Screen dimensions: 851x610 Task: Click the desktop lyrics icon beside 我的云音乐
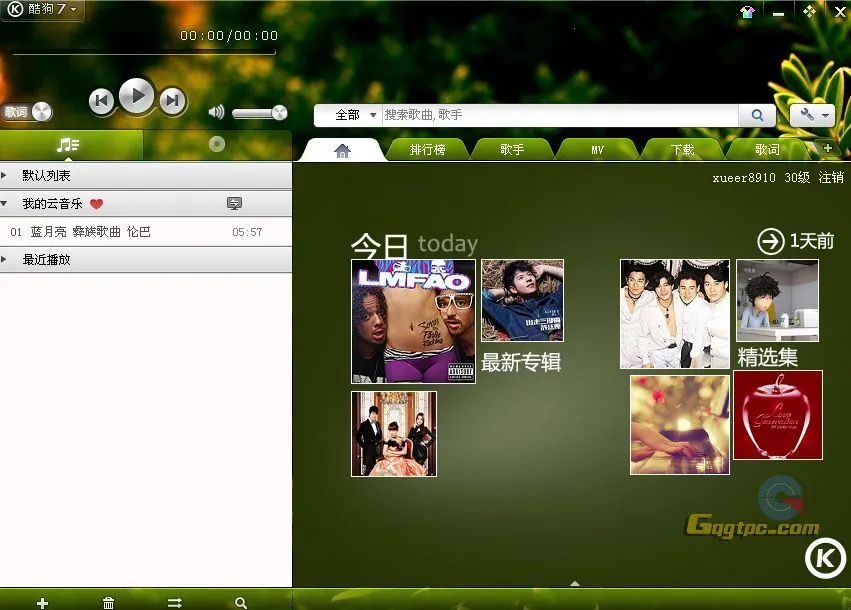click(233, 203)
